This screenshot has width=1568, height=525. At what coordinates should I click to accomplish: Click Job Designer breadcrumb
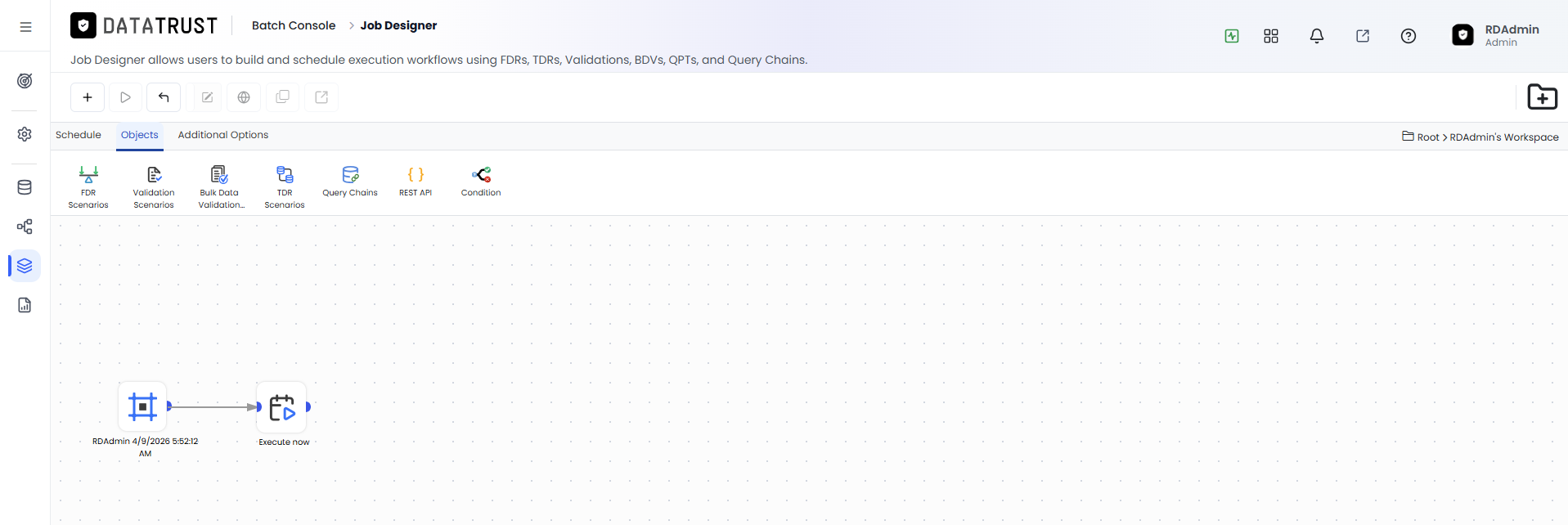point(399,25)
